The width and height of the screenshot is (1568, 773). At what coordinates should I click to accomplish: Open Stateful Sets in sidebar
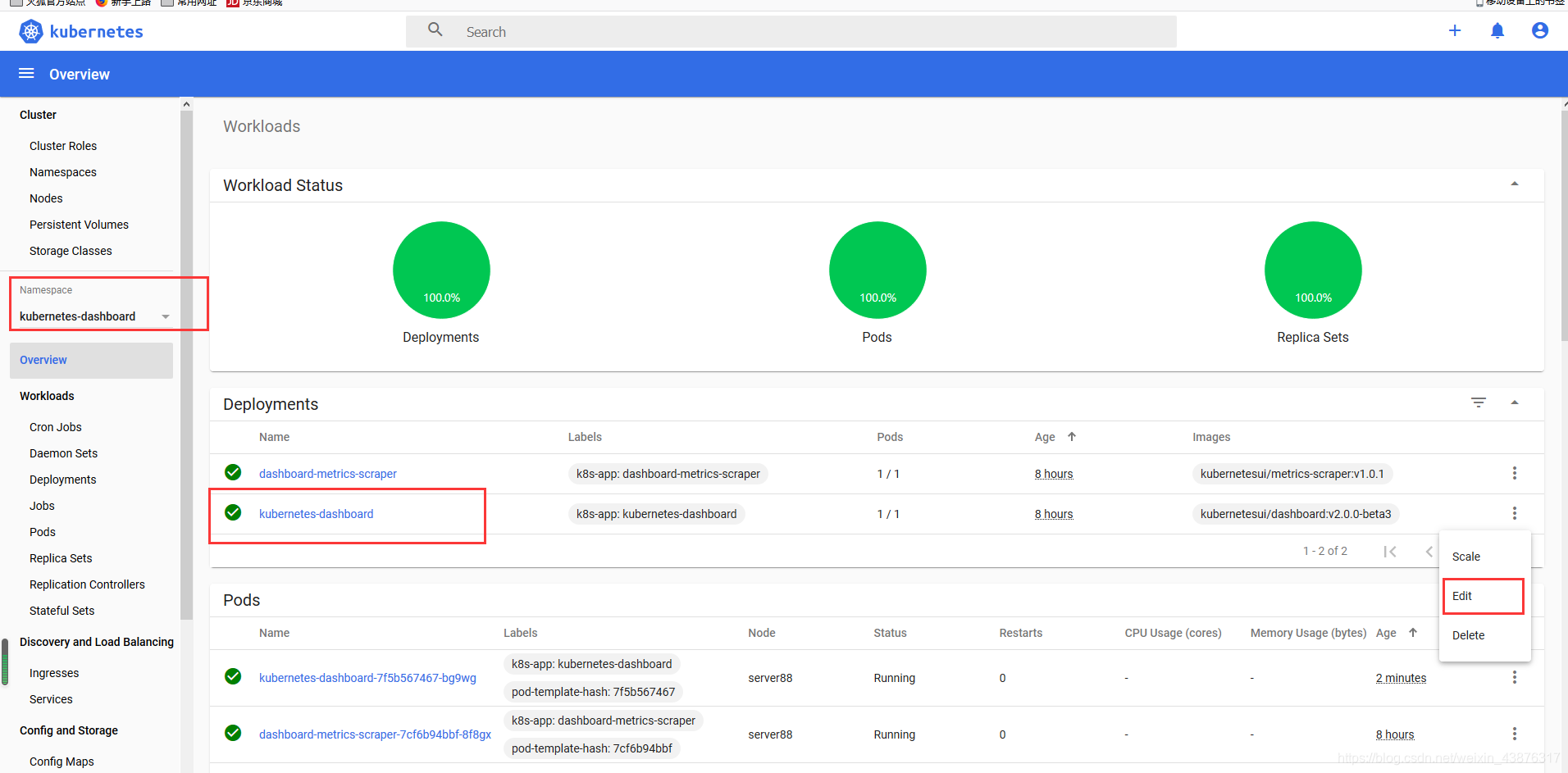(62, 611)
